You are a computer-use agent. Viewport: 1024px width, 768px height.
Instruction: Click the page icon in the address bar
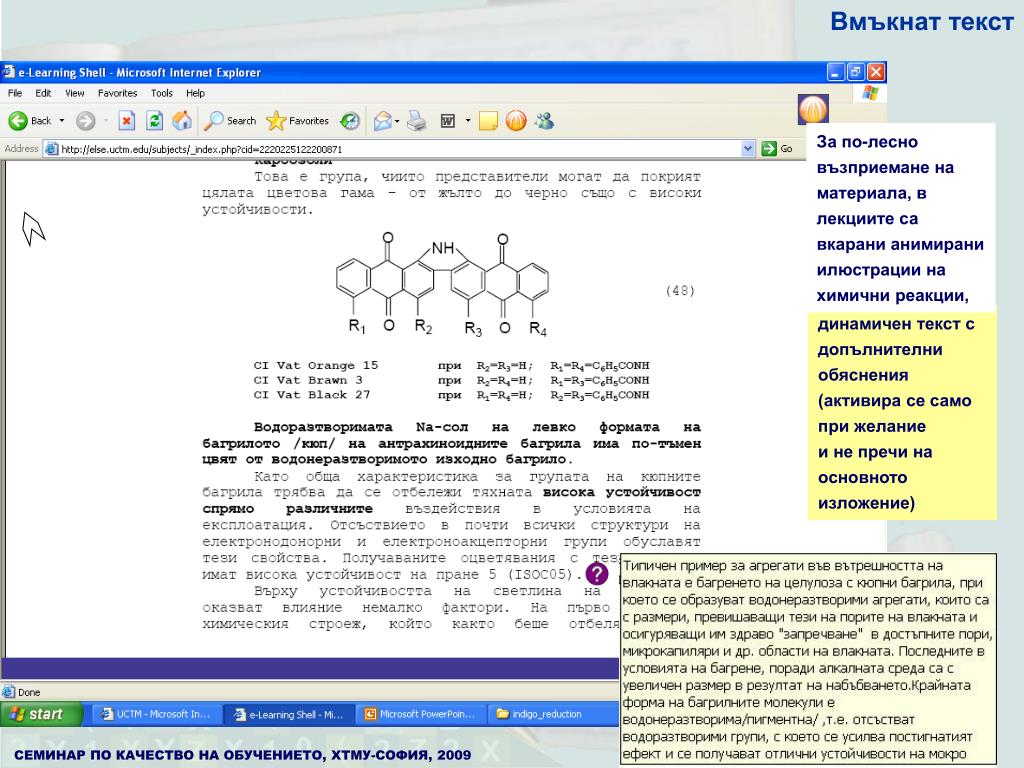tap(51, 149)
